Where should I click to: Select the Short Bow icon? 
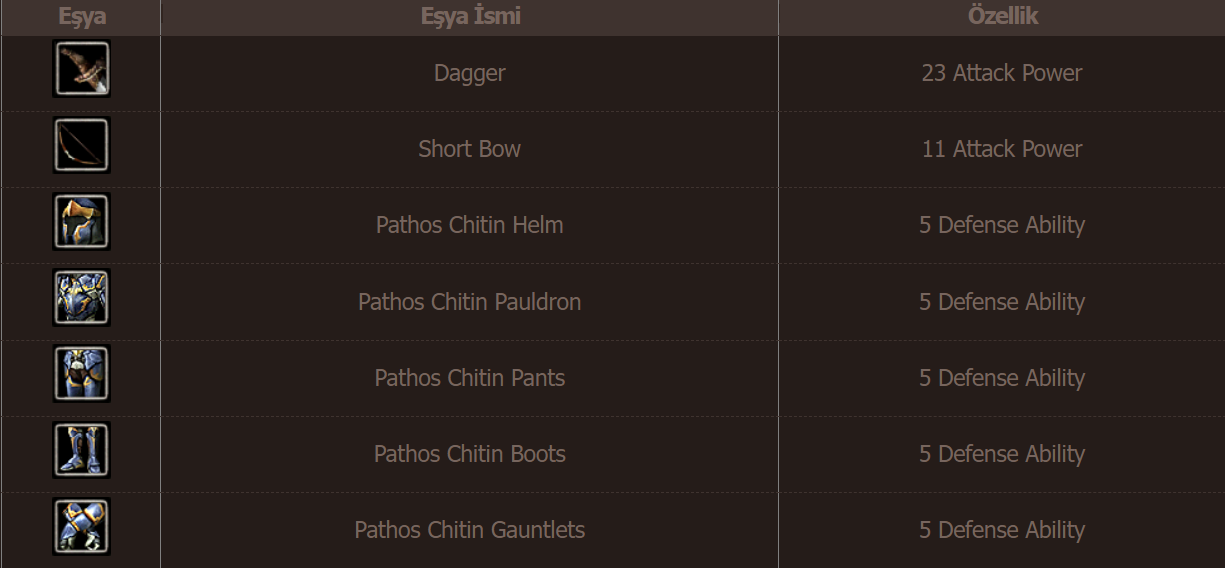81,145
